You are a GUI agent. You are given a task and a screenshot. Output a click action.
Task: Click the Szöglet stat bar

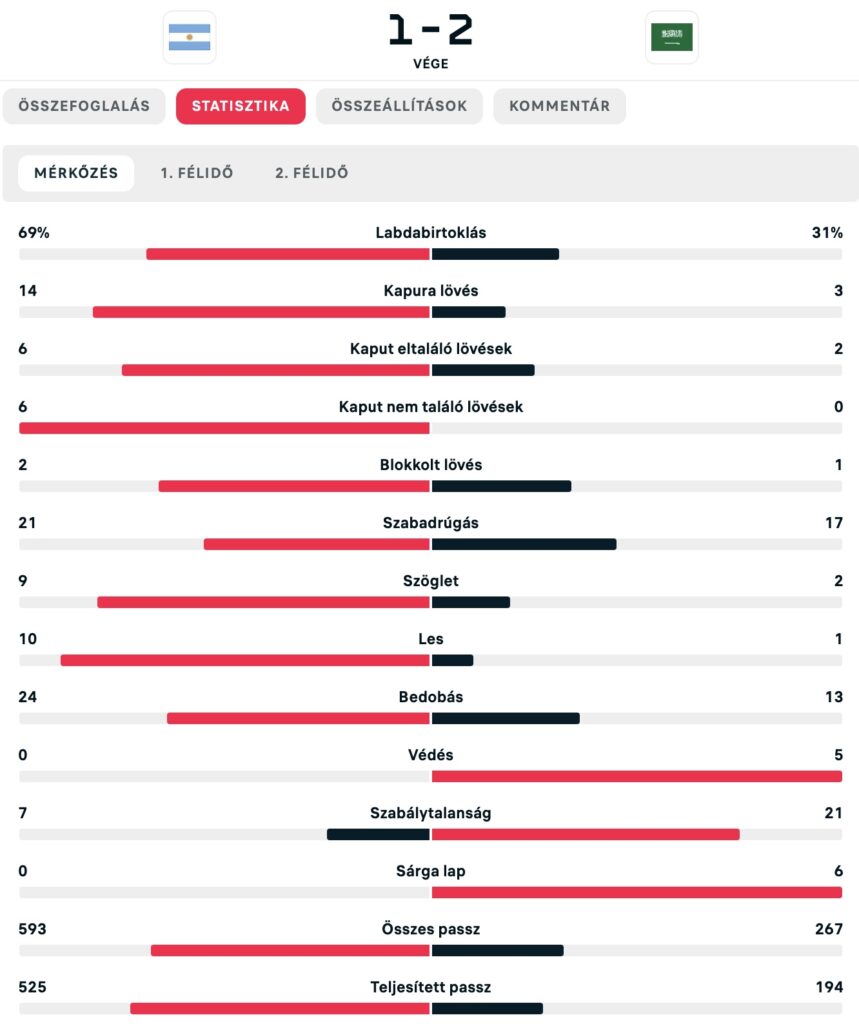pyautogui.click(x=430, y=602)
